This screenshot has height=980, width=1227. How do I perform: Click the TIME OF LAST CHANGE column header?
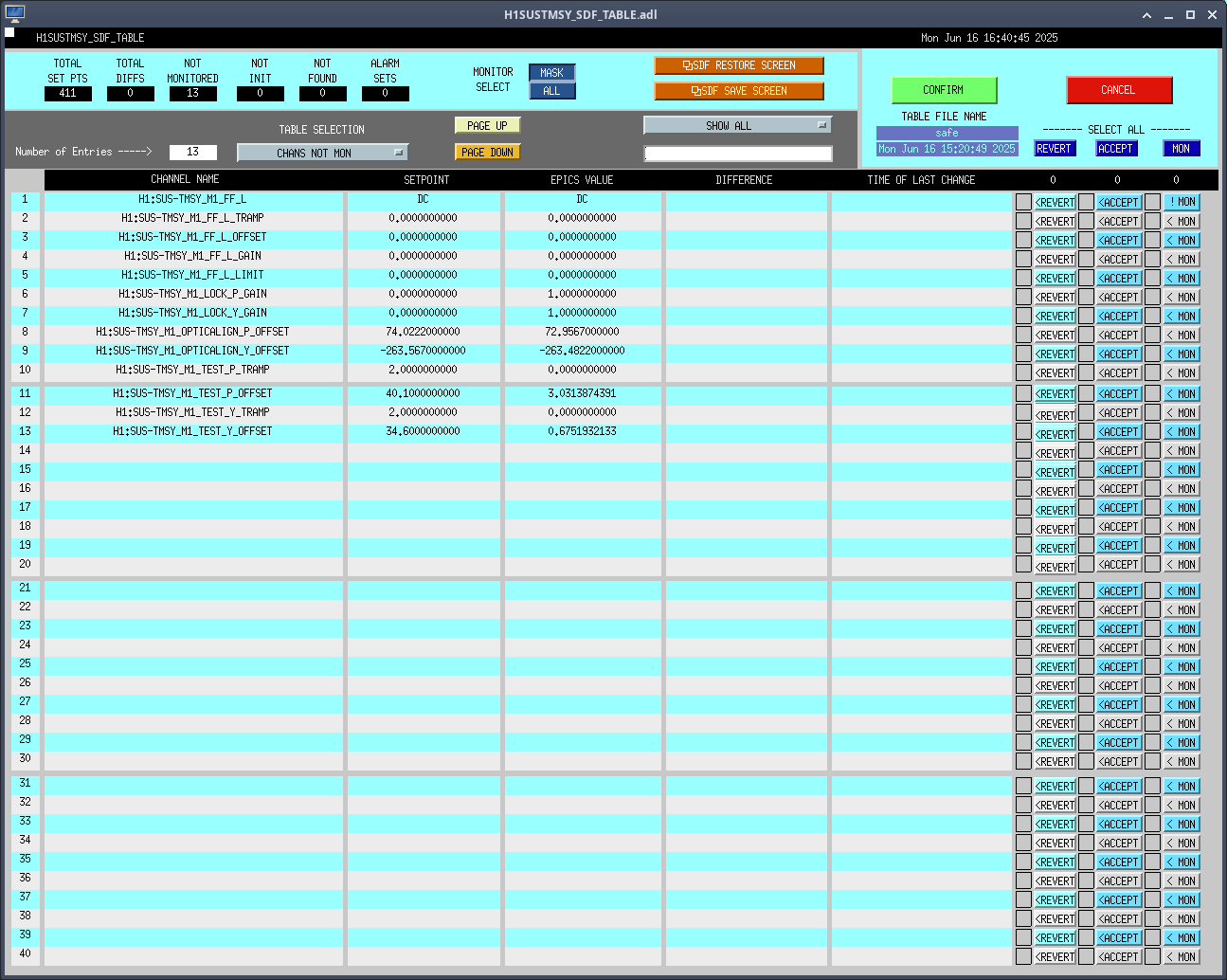point(921,179)
